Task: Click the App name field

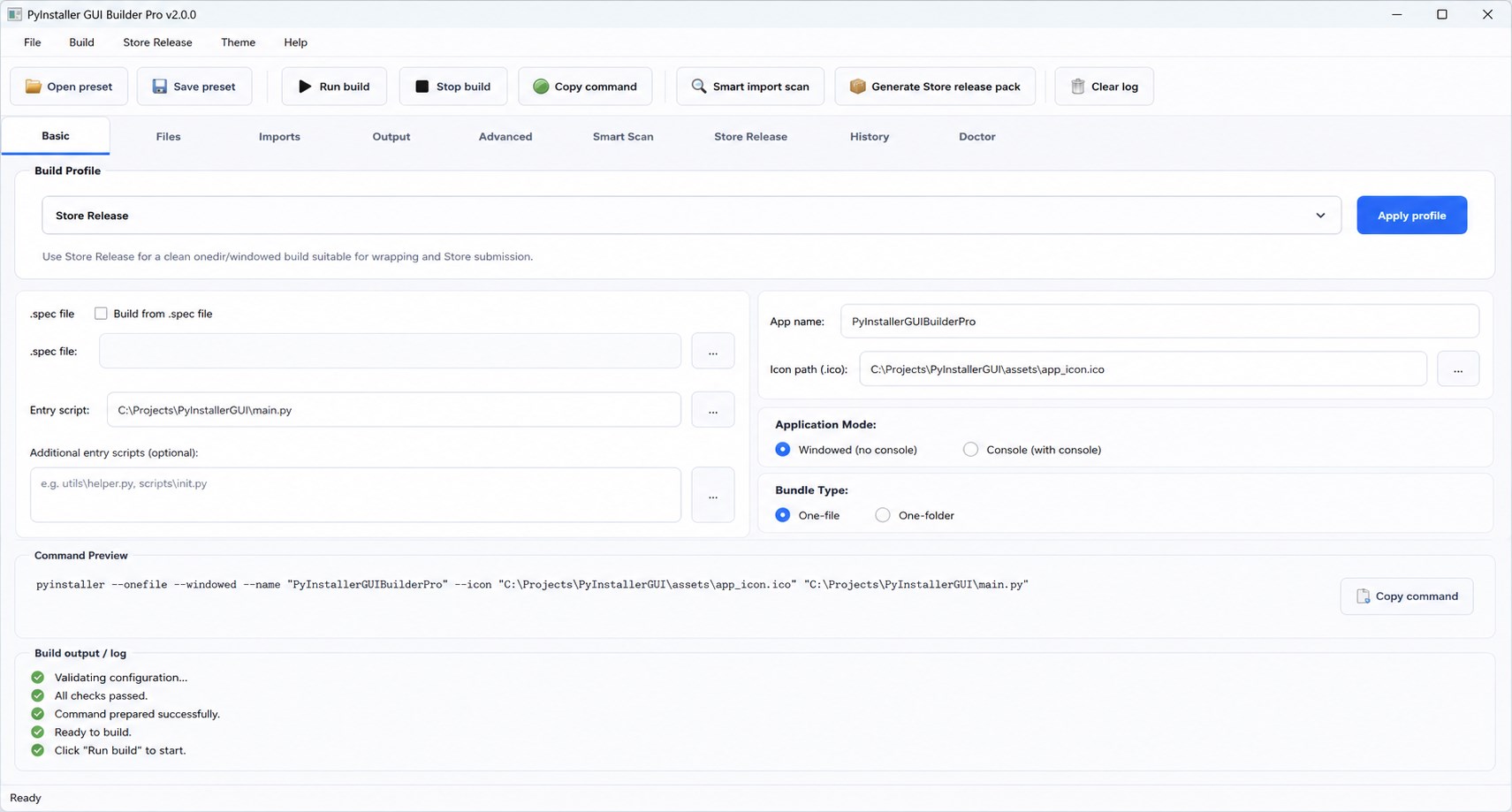Action: click(x=1159, y=322)
